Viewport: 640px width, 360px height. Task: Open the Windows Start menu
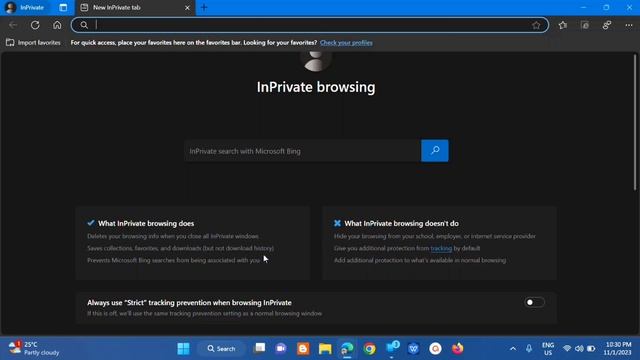point(183,349)
